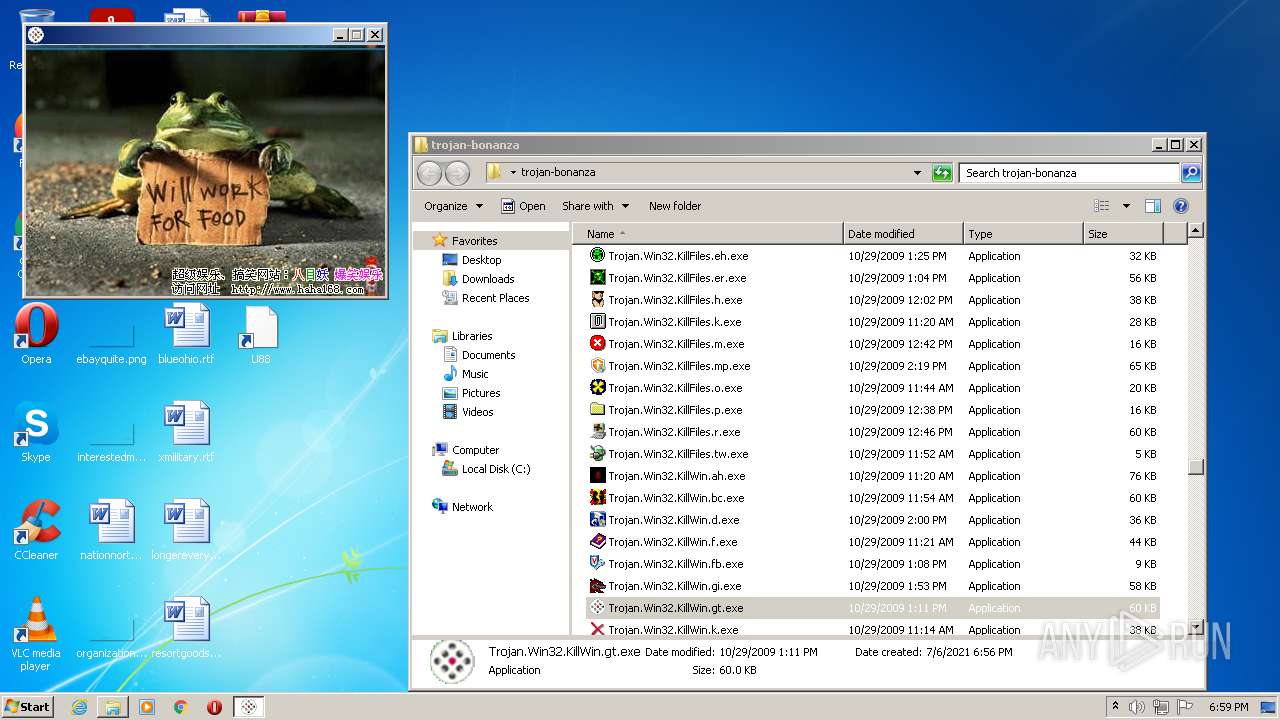Click the network tray icon

click(1161, 707)
